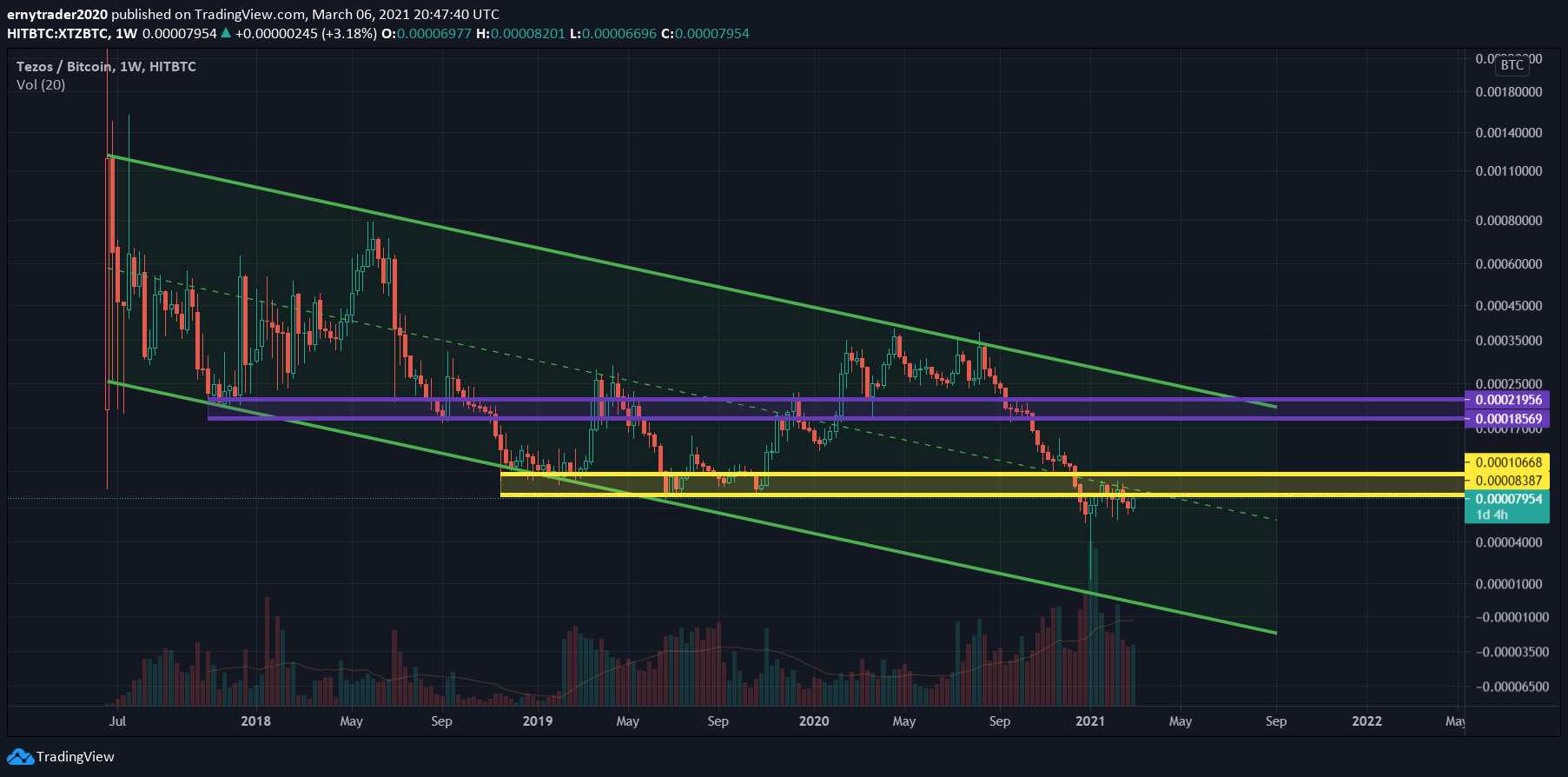Click the 0.00035000 price axis value

(x=1509, y=341)
